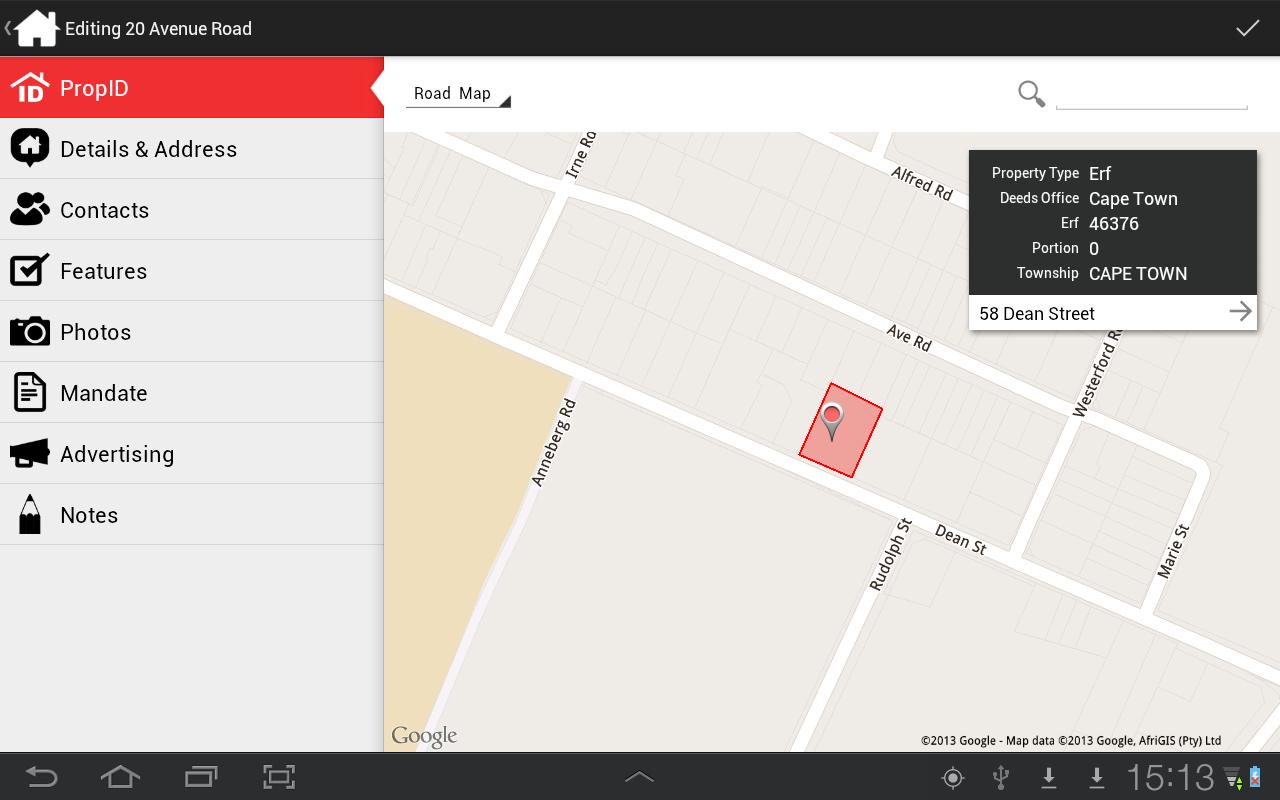Tap the GPS location status icon
The width and height of the screenshot is (1280, 800).
[x=953, y=777]
